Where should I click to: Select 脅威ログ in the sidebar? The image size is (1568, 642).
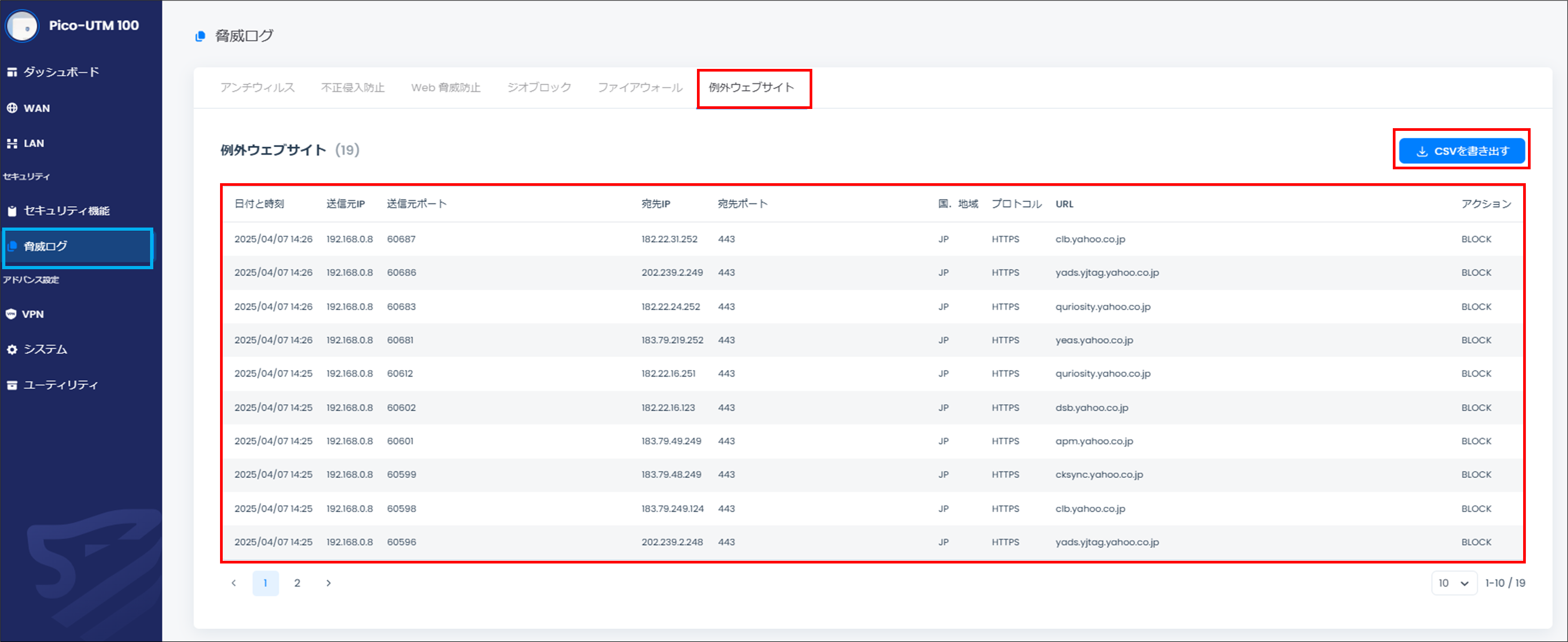coord(78,247)
